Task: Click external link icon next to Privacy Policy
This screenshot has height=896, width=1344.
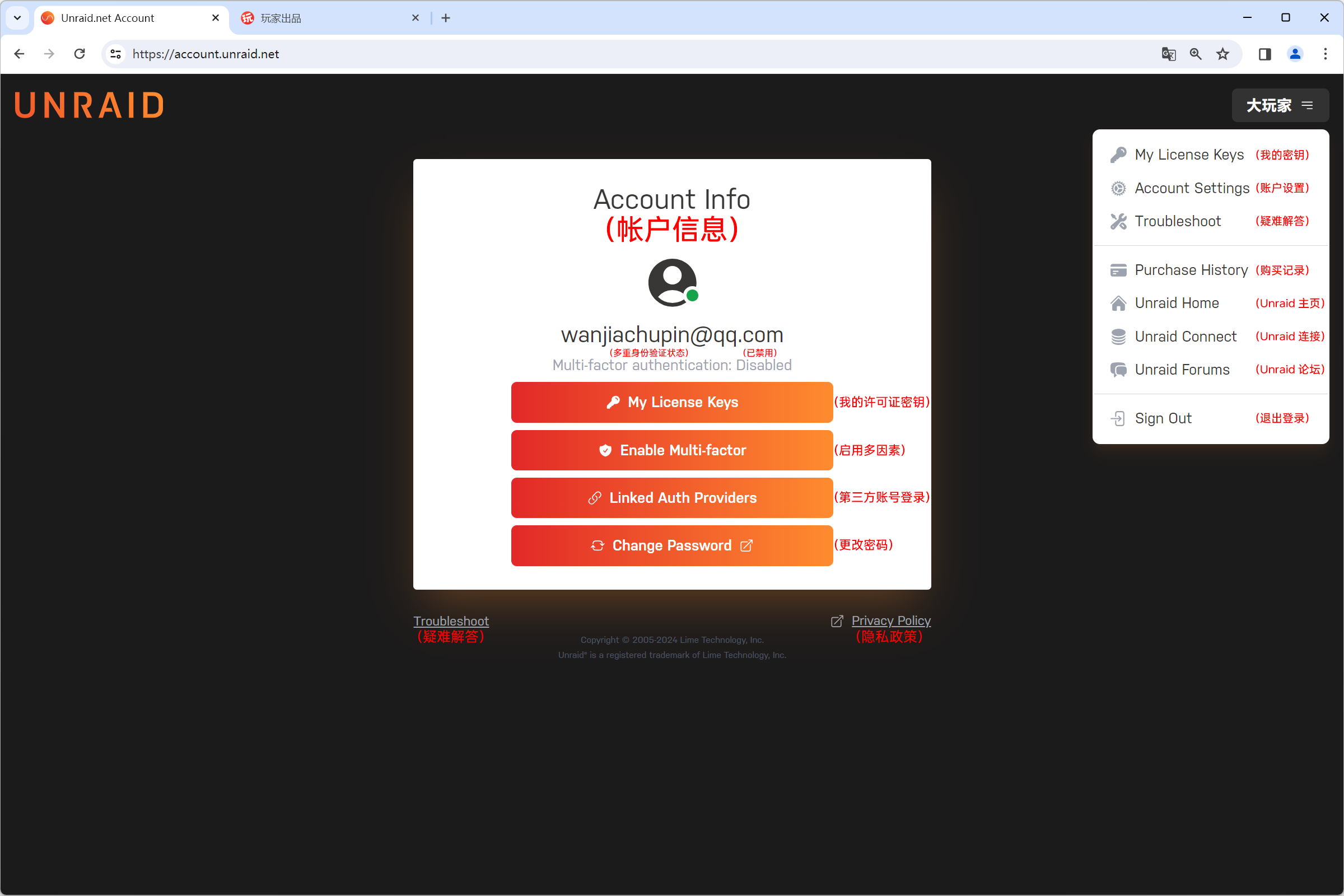Action: [837, 620]
